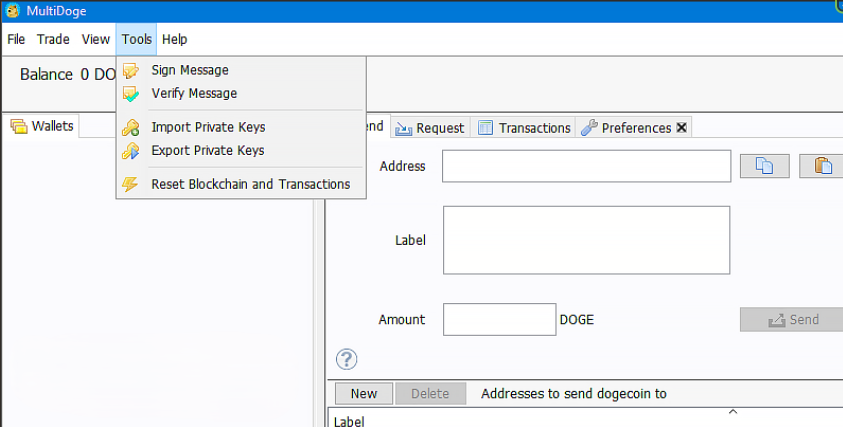This screenshot has width=843, height=427.
Task: Click the copy address icon button
Action: coord(765,166)
